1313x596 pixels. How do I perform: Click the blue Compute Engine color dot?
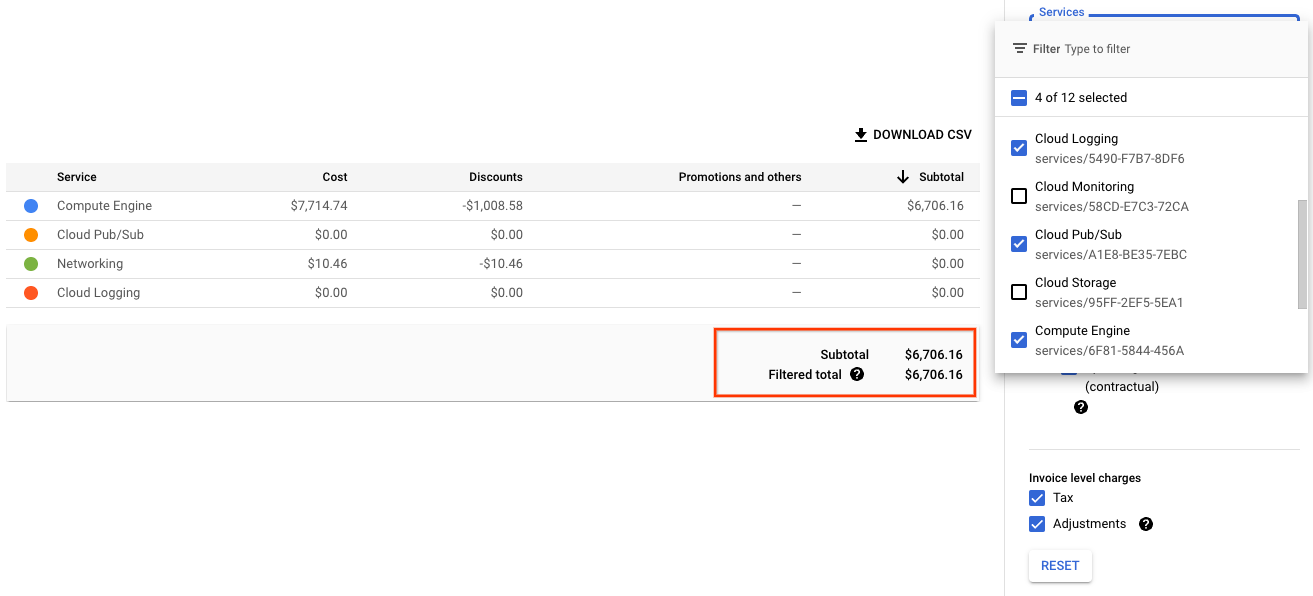pyautogui.click(x=31, y=206)
